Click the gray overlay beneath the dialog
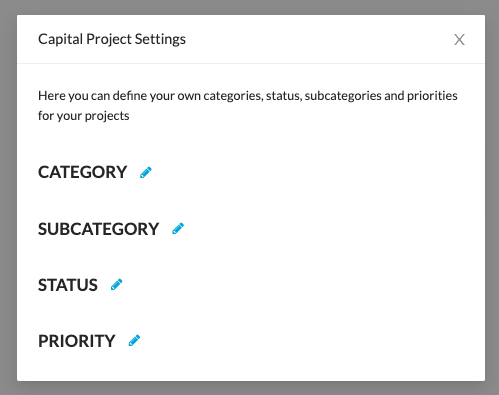This screenshot has width=499, height=395. point(250,389)
